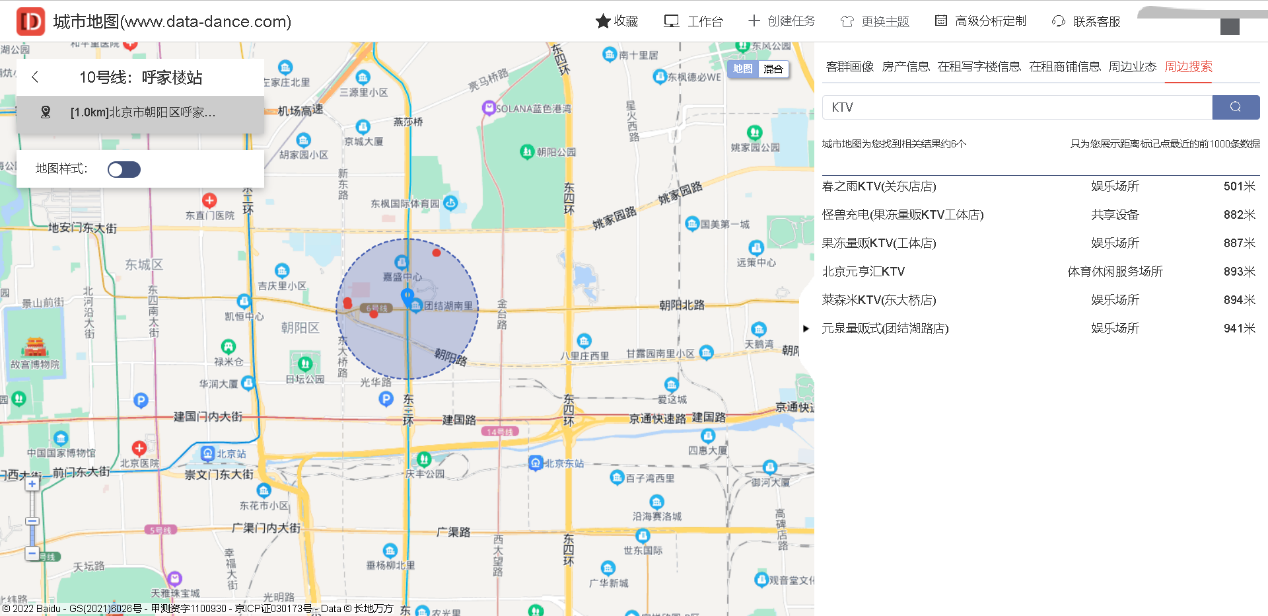Zoom out with the map minus button
The width and height of the screenshot is (1268, 616).
[32, 554]
